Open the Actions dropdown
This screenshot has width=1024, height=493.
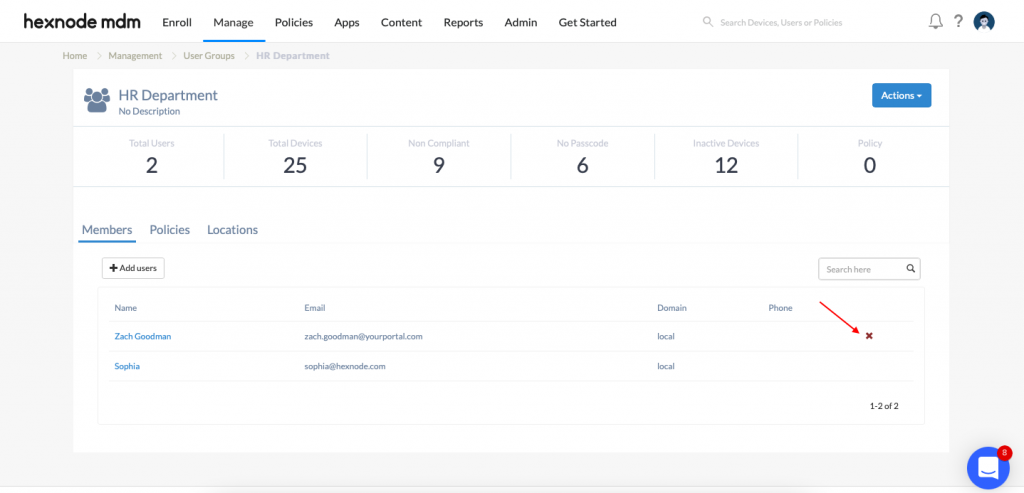point(901,95)
